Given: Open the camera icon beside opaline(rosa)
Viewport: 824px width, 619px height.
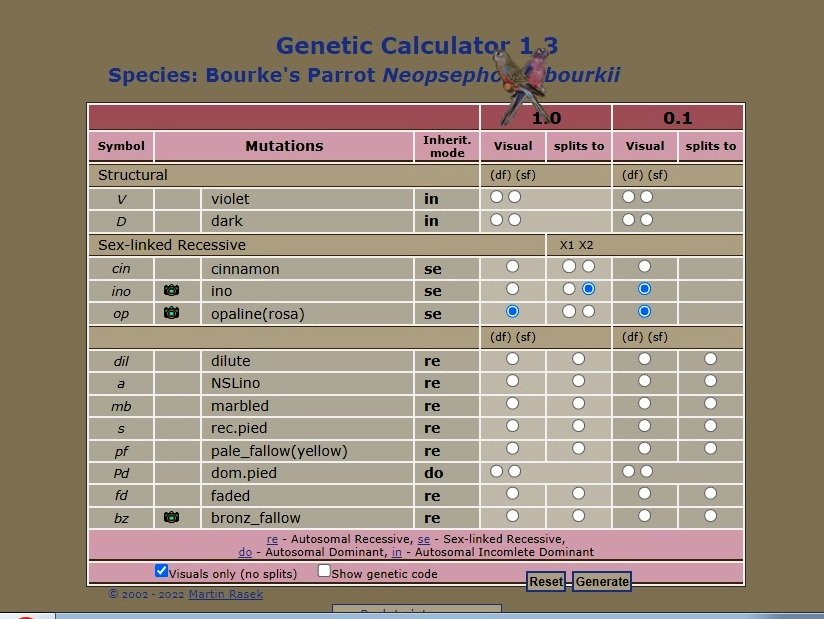Looking at the screenshot, I should pyautogui.click(x=171, y=313).
